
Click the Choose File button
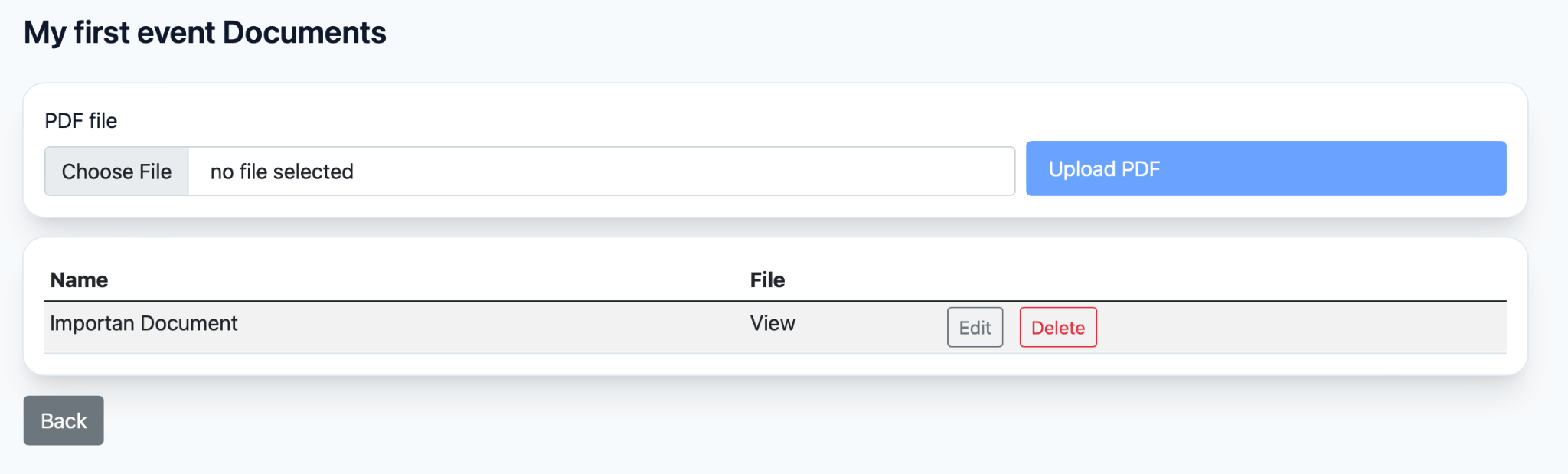116,172
